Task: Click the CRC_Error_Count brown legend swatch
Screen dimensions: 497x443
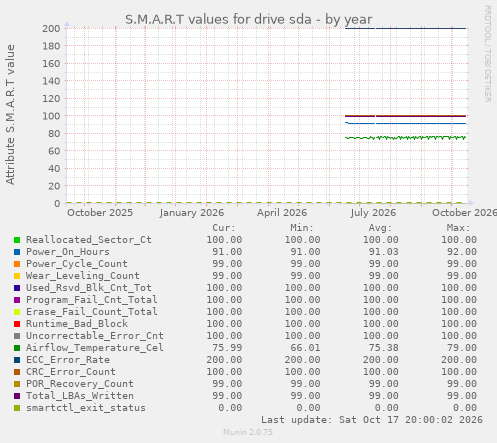Action: [x=17, y=372]
